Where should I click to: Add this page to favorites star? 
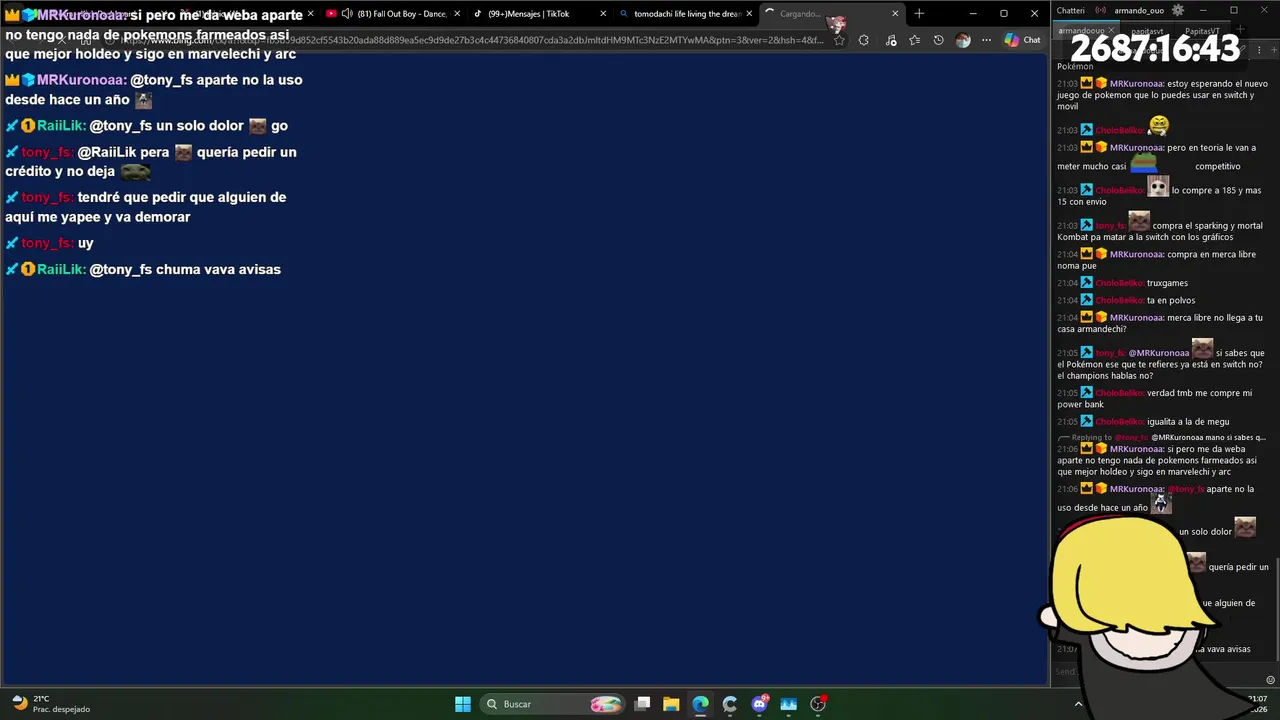pos(839,40)
